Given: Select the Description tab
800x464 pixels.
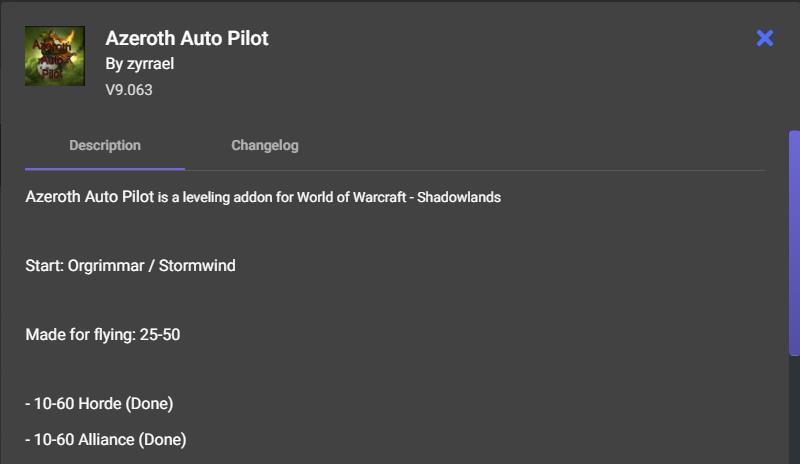Looking at the screenshot, I should (105, 145).
